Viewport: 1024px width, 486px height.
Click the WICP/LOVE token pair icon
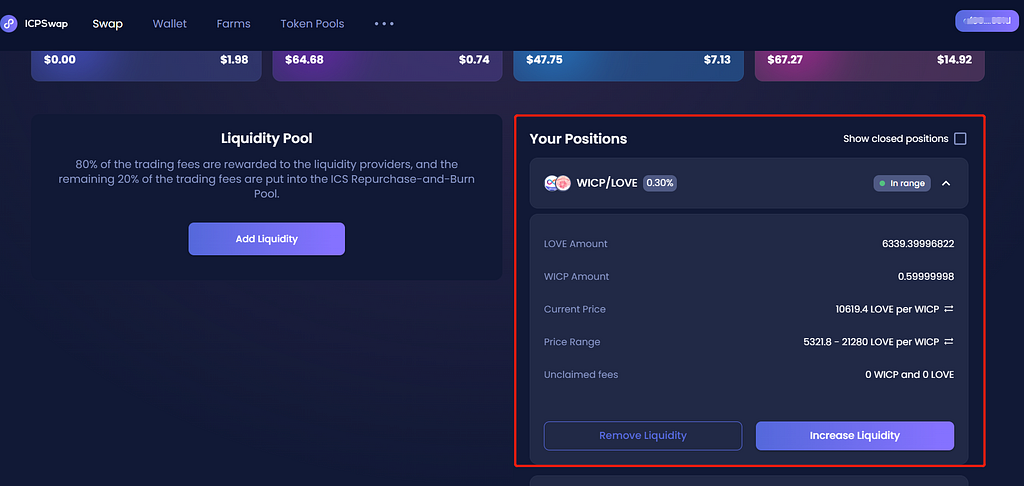(x=558, y=184)
